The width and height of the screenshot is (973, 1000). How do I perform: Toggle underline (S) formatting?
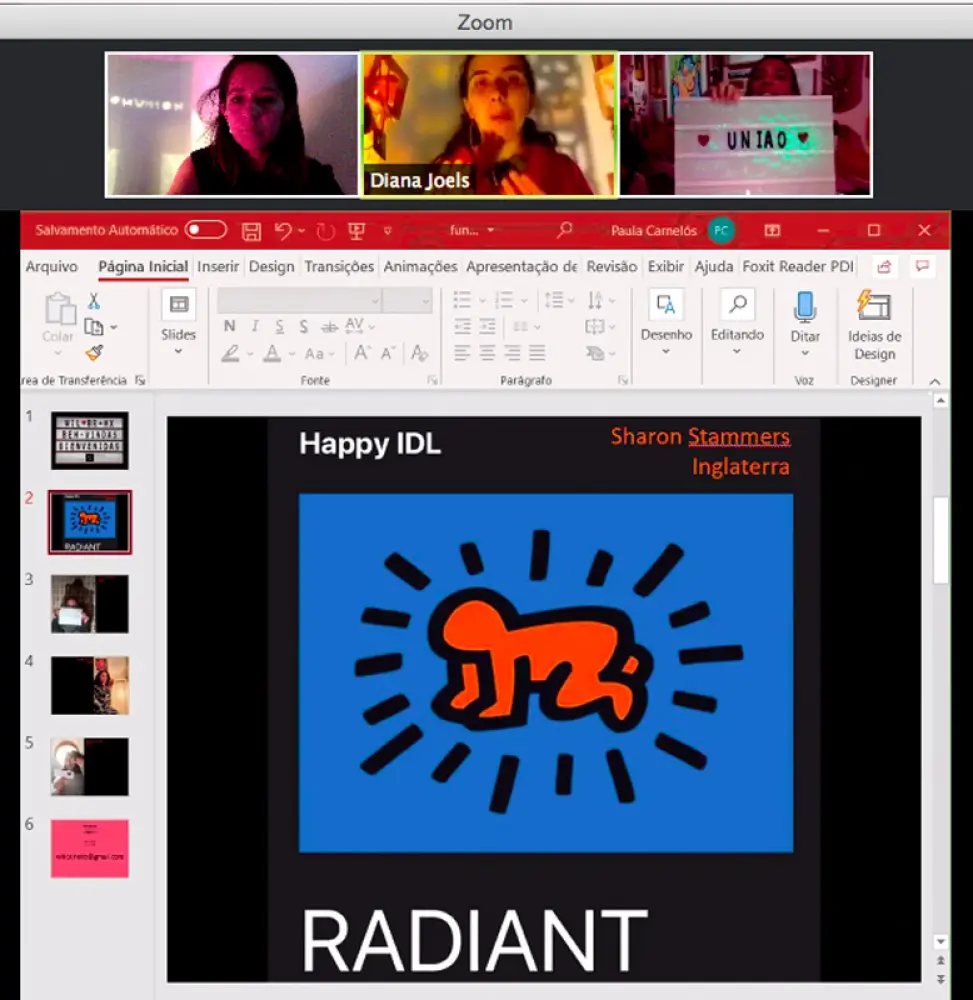[x=279, y=327]
